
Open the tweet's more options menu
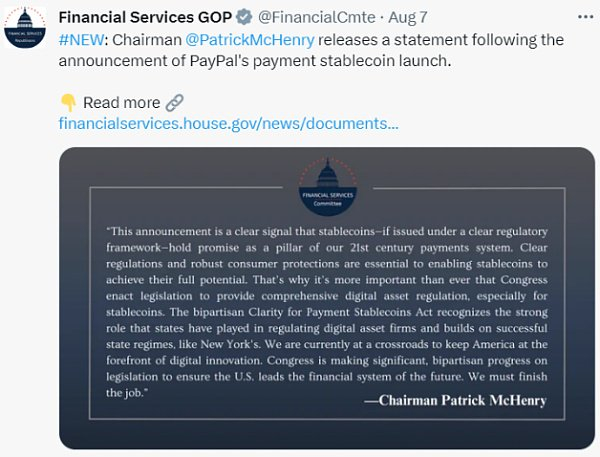584,18
